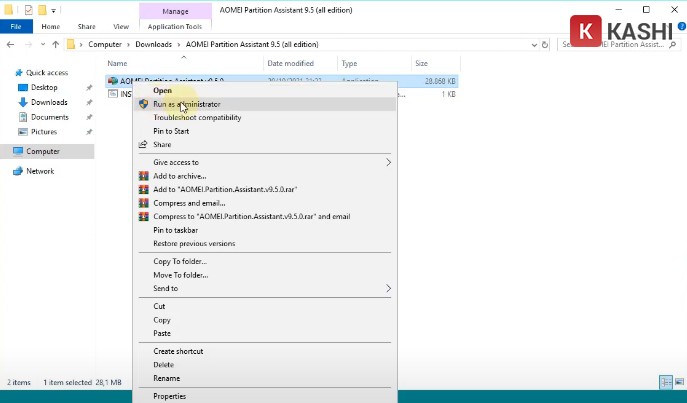Click AOMEI Partition Assistant 9.5 breadcrumb segment
This screenshot has width=687, height=403.
[252, 44]
